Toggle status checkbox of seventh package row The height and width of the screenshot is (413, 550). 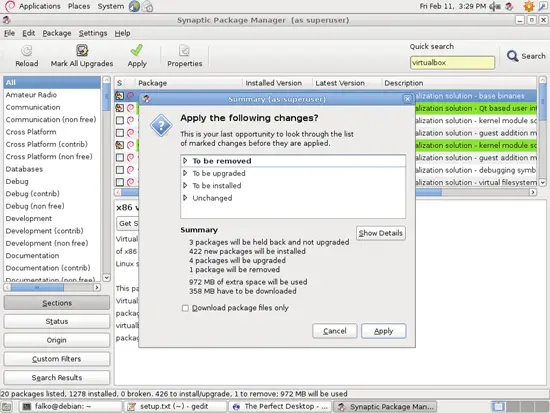[x=120, y=170]
